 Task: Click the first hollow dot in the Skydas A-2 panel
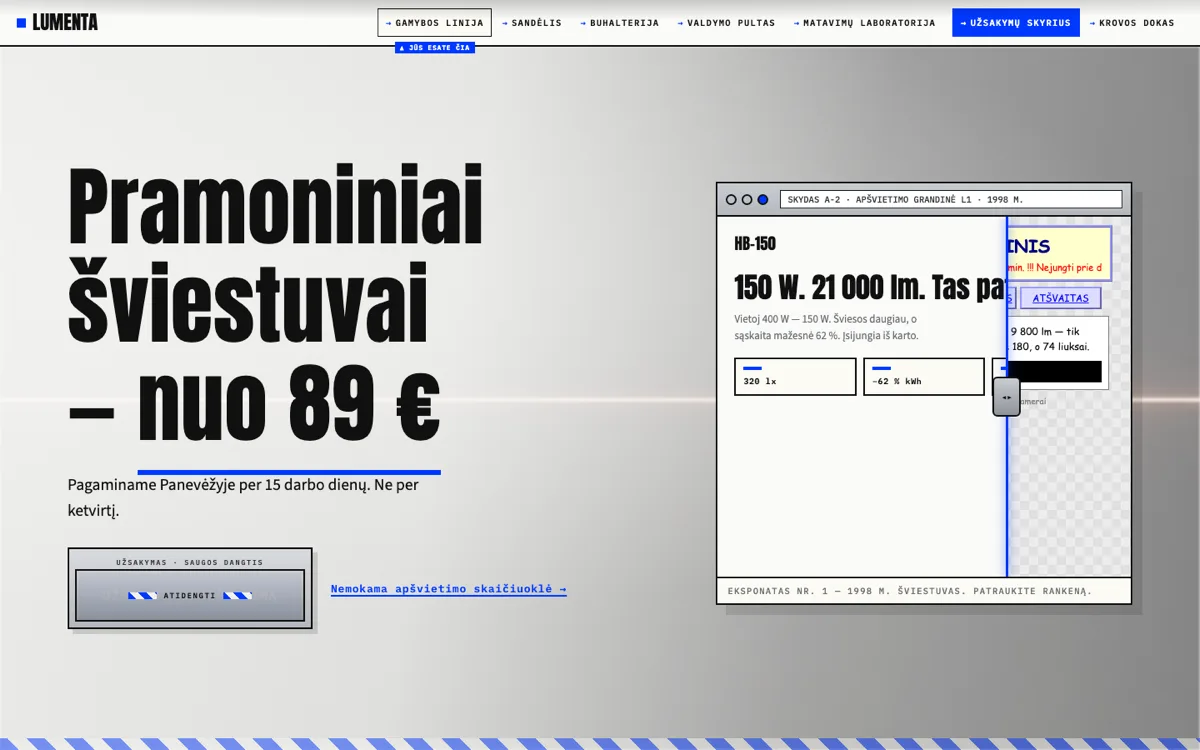click(731, 200)
